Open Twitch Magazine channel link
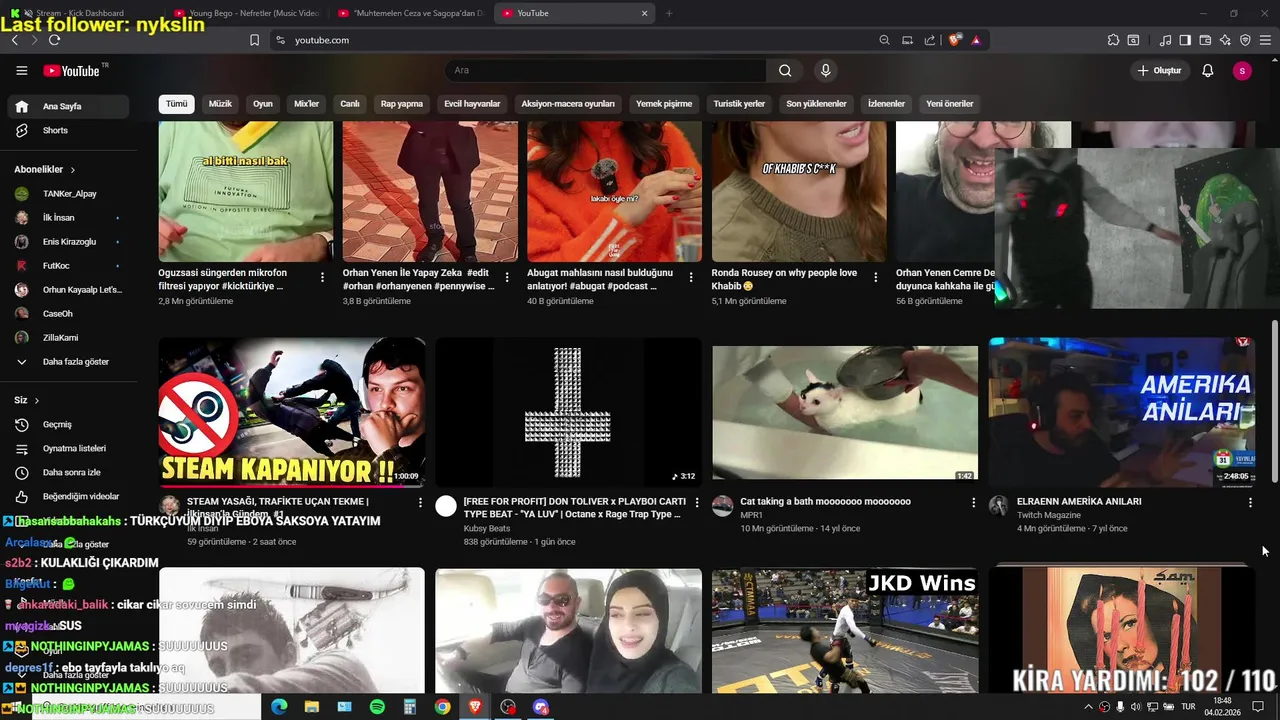Viewport: 1280px width, 720px height. 1048,515
